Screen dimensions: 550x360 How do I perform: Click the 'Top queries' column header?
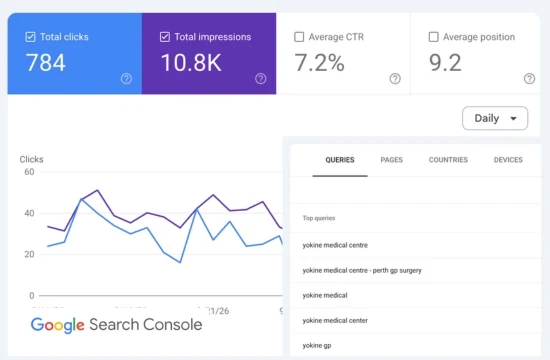pyautogui.click(x=319, y=218)
